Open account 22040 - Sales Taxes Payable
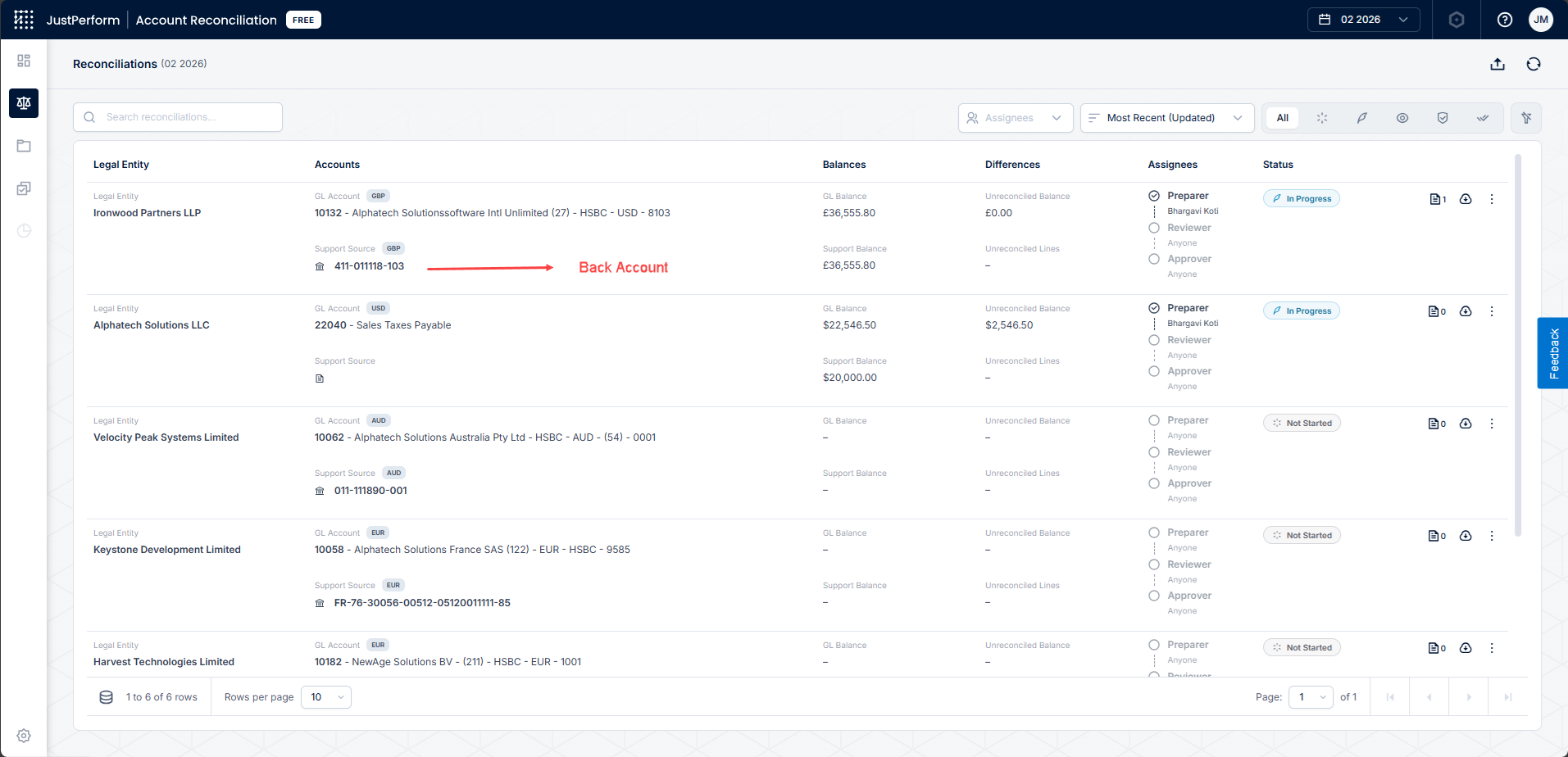Viewport: 1568px width, 757px height. [x=383, y=325]
